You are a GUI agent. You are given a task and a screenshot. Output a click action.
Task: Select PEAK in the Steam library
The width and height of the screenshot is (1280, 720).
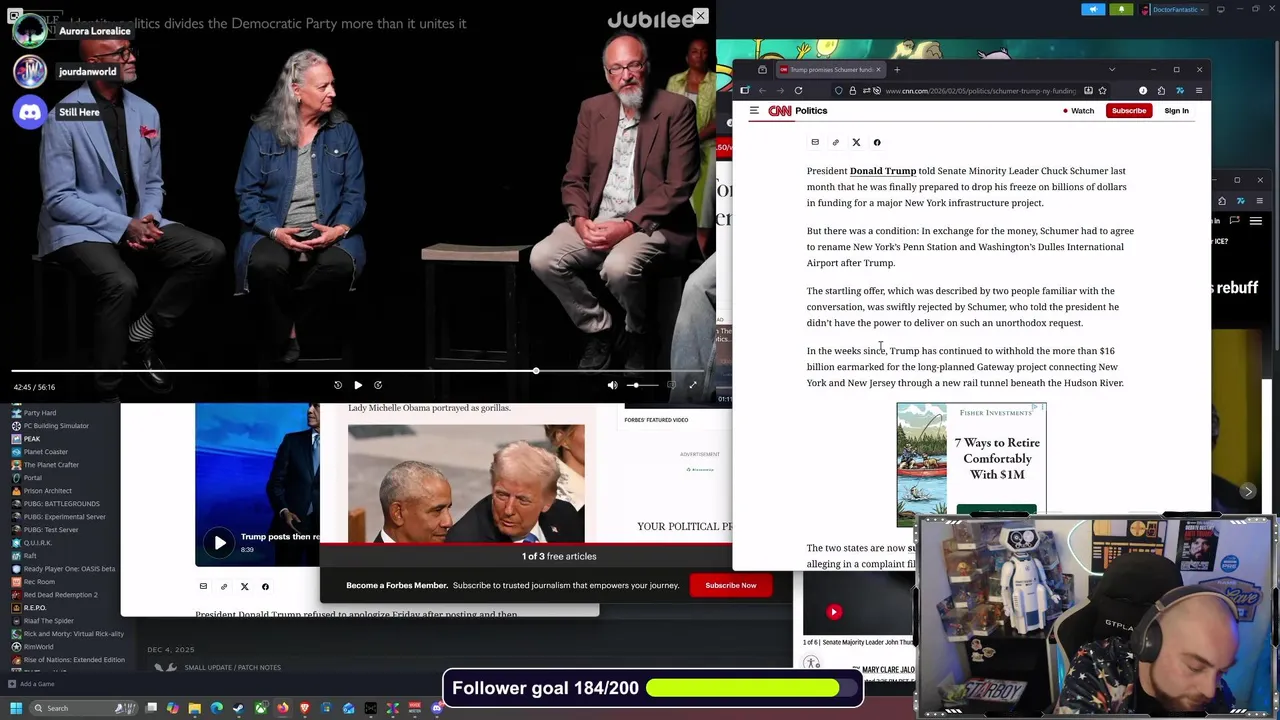pos(32,439)
